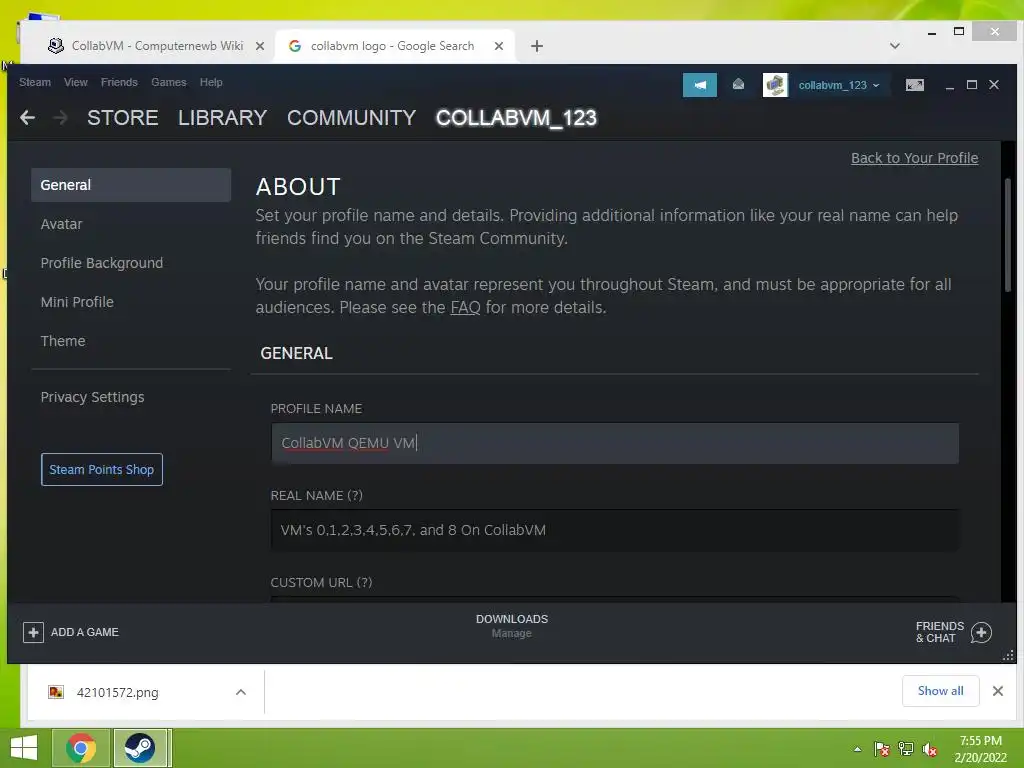Close the Chrome downloads bar
Screen dimensions: 1024x768
coord(998,691)
